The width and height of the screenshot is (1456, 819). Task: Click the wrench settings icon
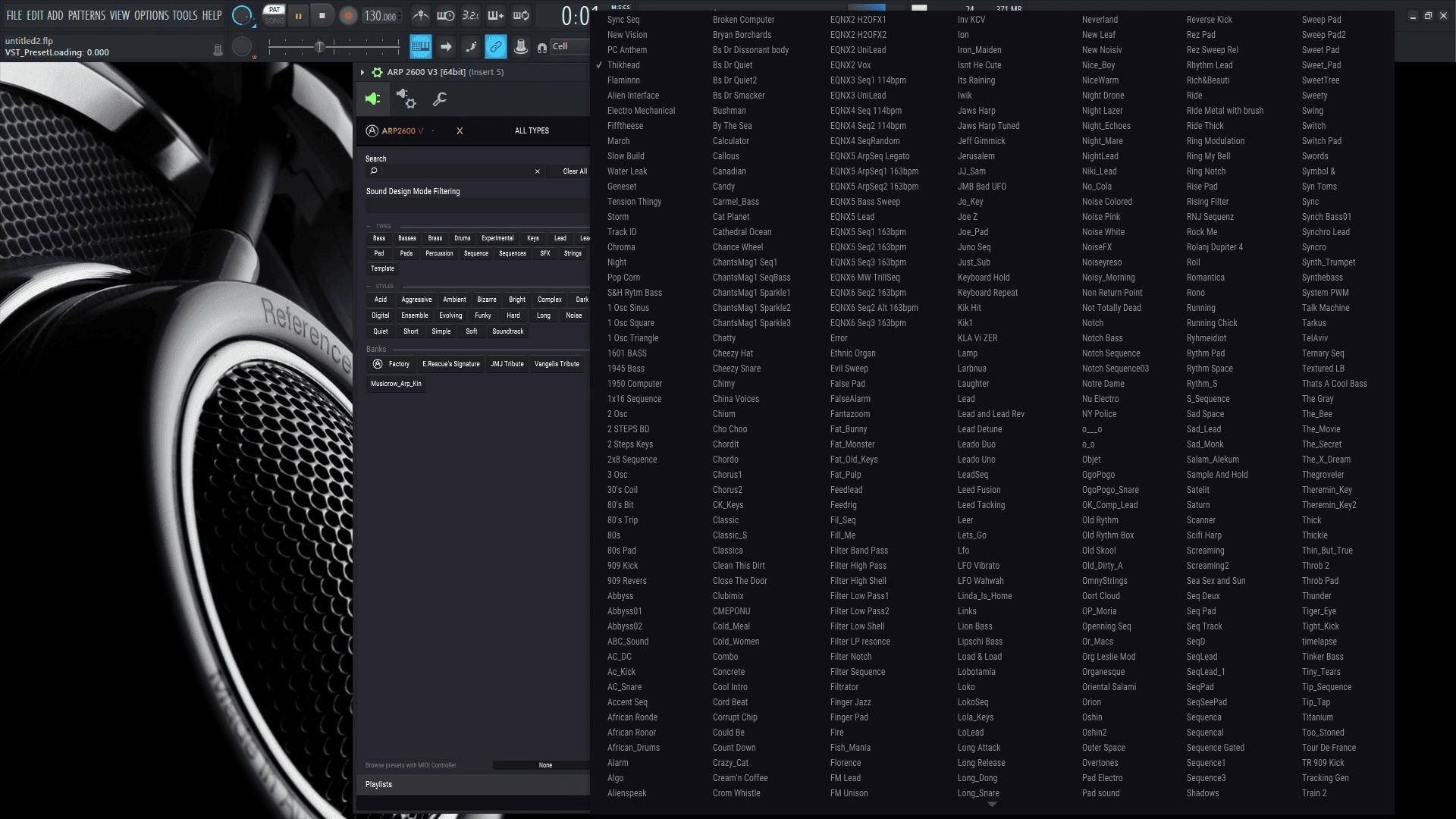[439, 99]
